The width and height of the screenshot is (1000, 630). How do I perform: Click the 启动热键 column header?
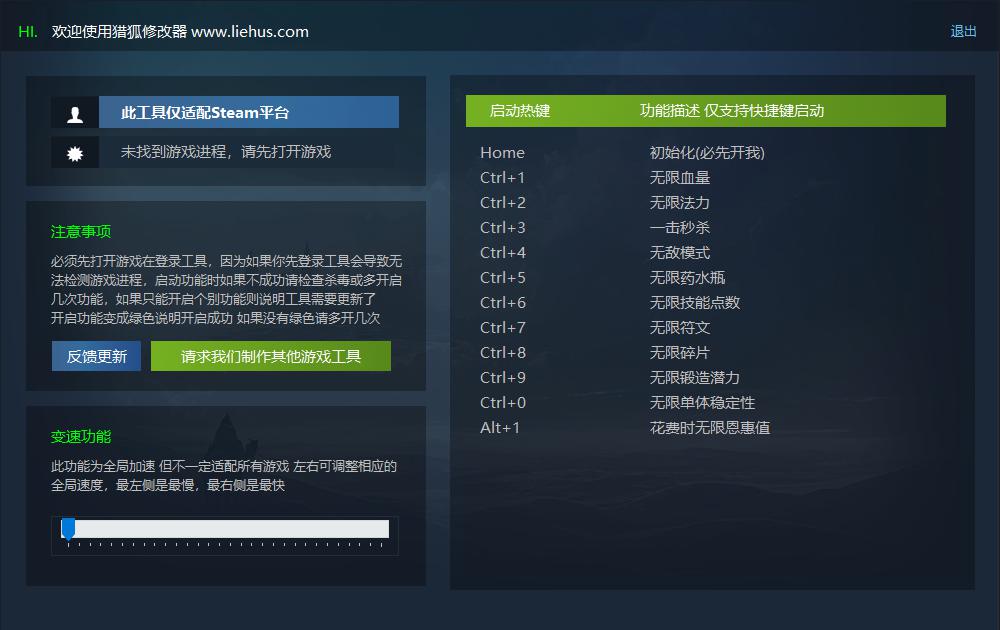click(520, 111)
